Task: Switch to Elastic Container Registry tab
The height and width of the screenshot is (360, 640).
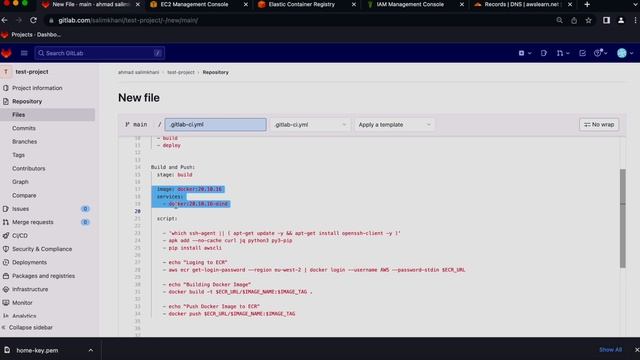Action: pyautogui.click(x=302, y=4)
